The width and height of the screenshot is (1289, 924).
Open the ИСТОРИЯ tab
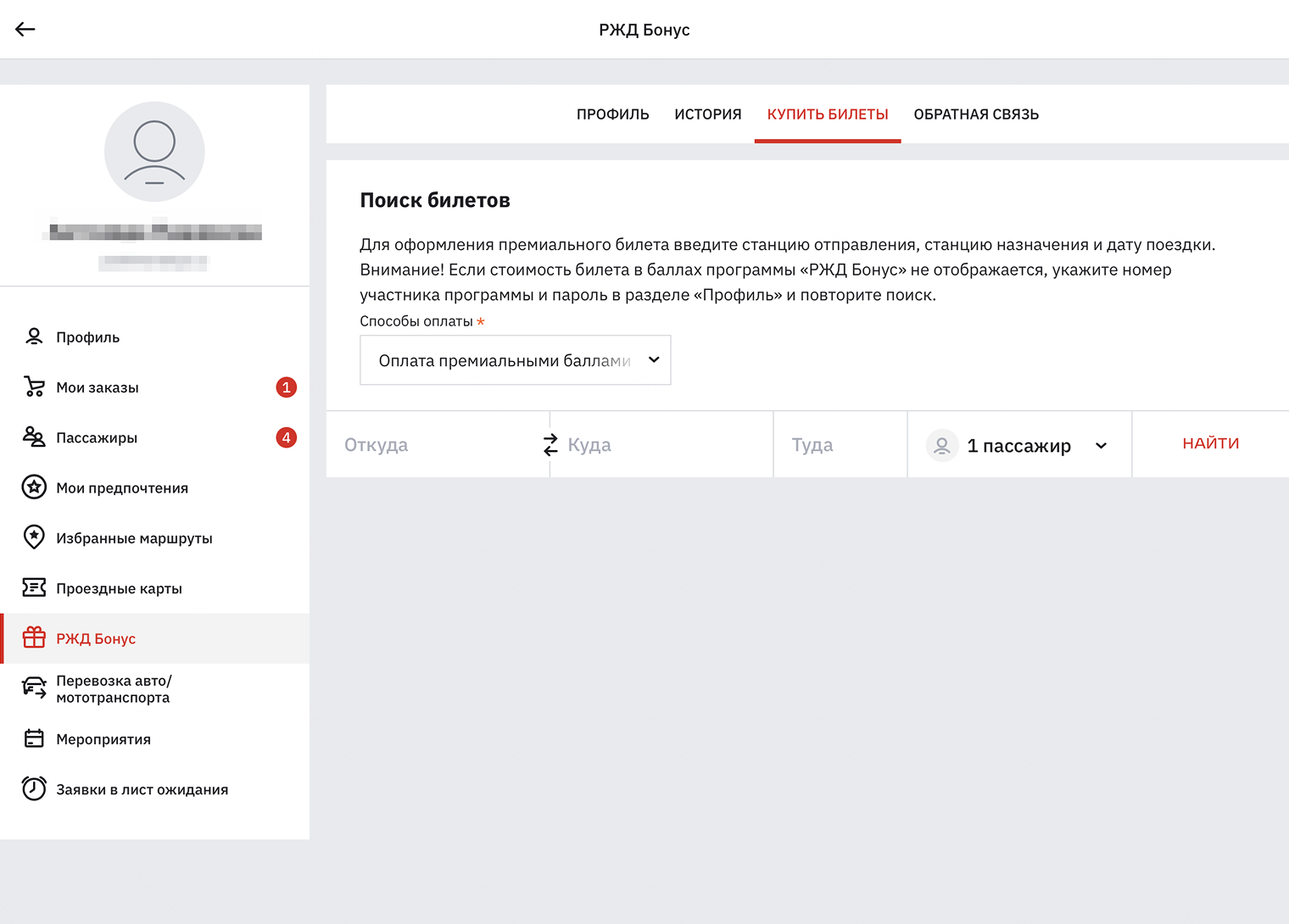coord(707,114)
